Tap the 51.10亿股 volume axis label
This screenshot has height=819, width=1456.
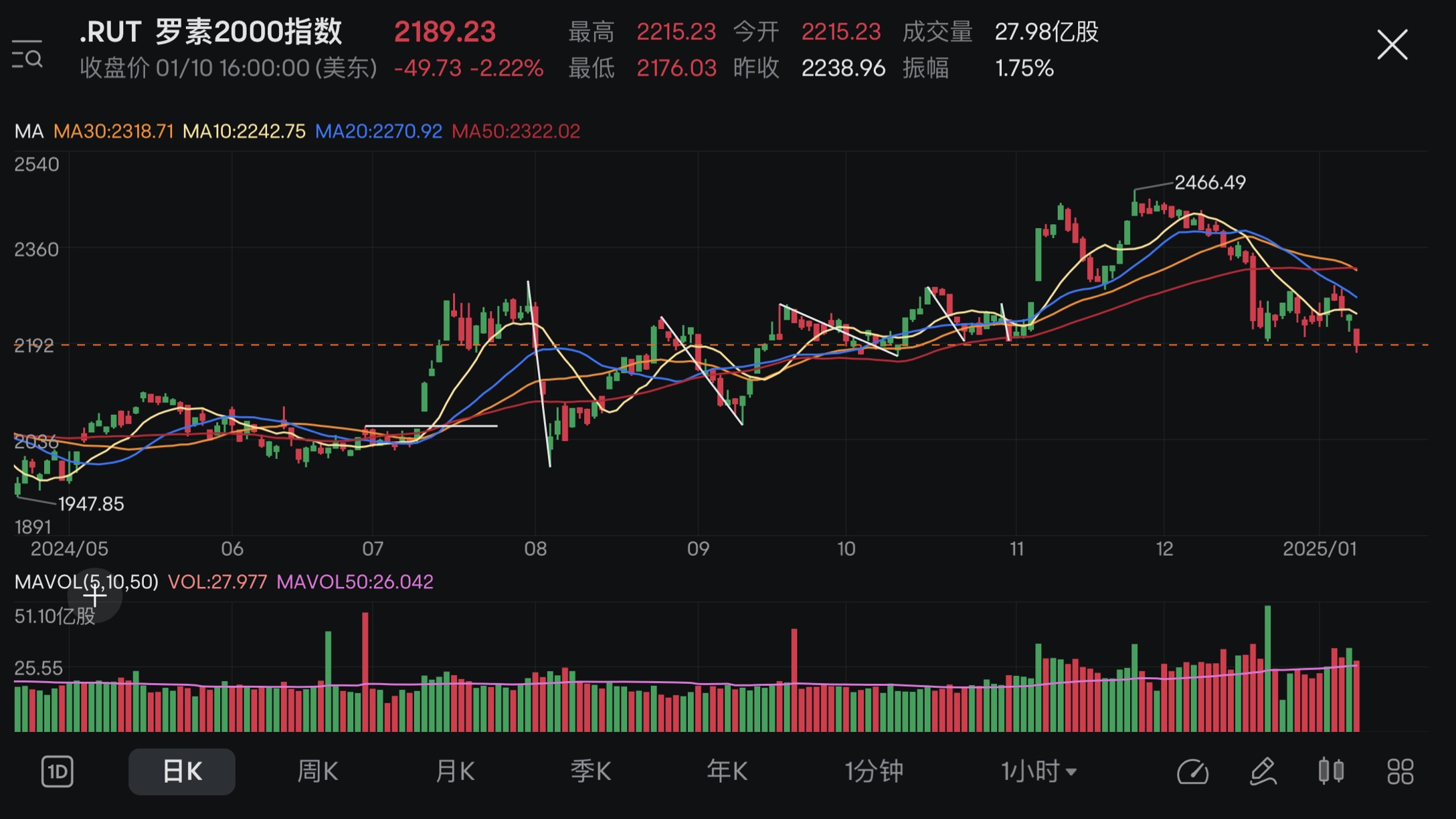pyautogui.click(x=55, y=616)
